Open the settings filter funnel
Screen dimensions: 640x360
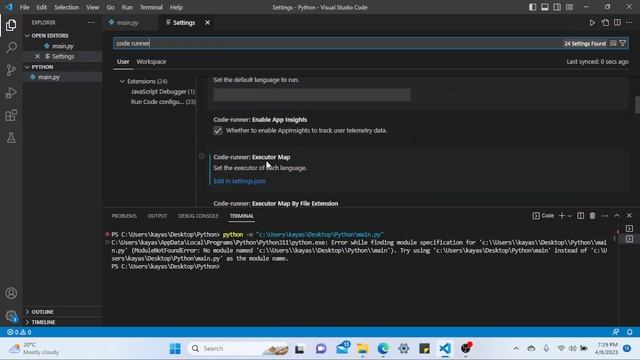[x=623, y=43]
